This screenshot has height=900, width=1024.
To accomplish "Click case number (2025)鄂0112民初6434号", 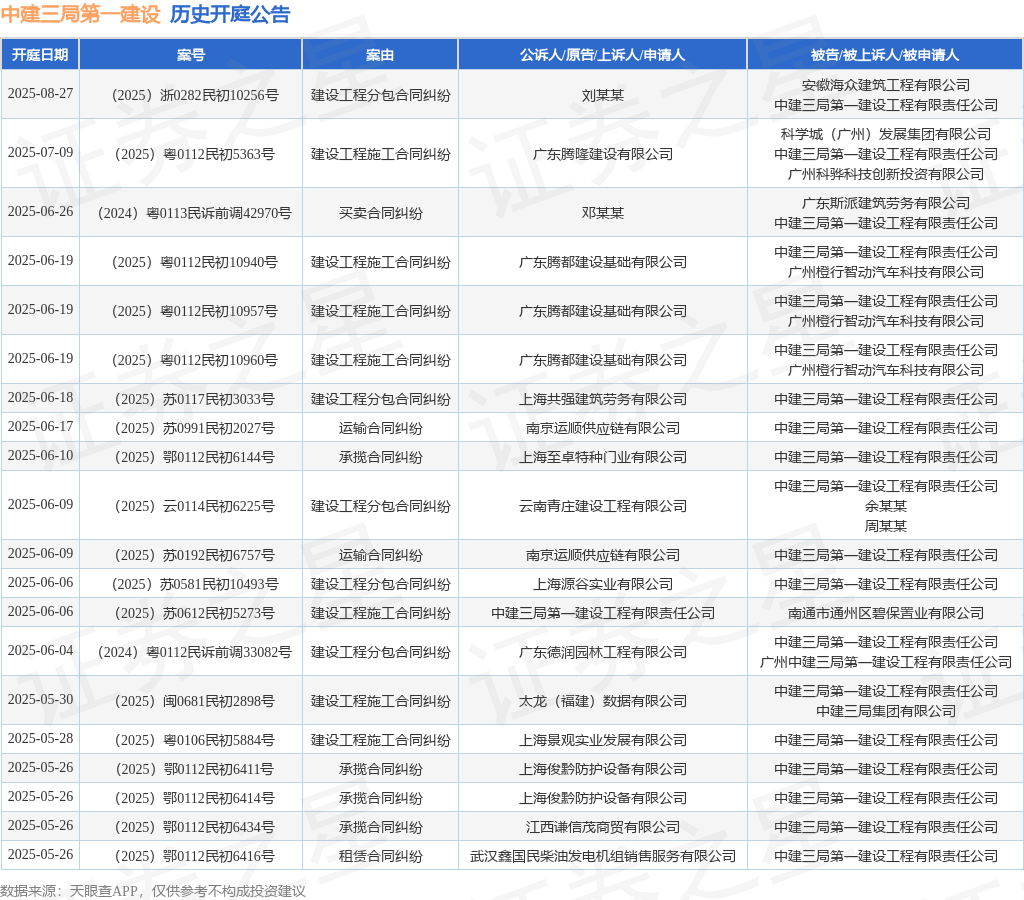I will pos(195,827).
